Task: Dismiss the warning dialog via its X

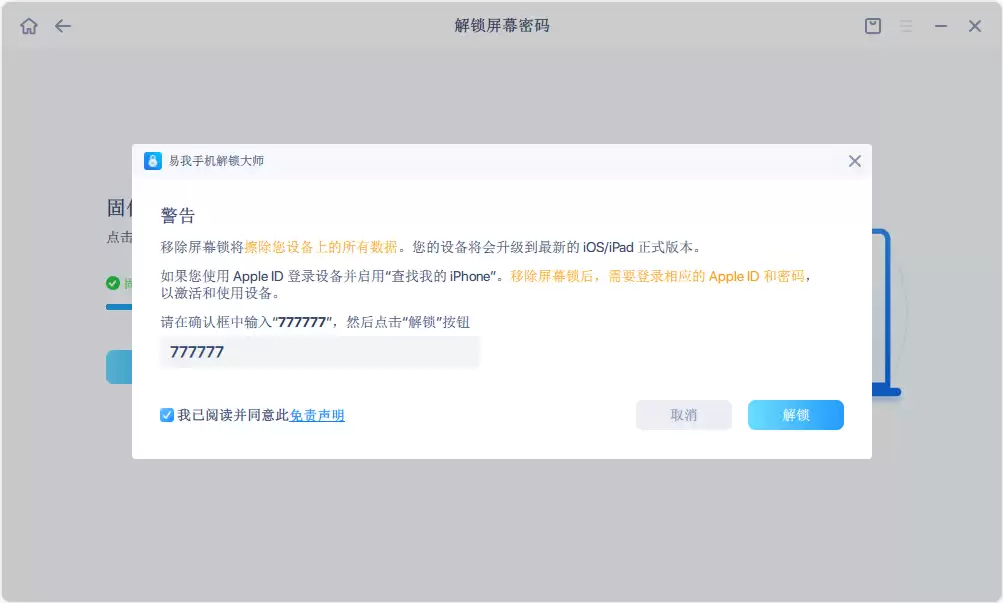Action: (855, 161)
